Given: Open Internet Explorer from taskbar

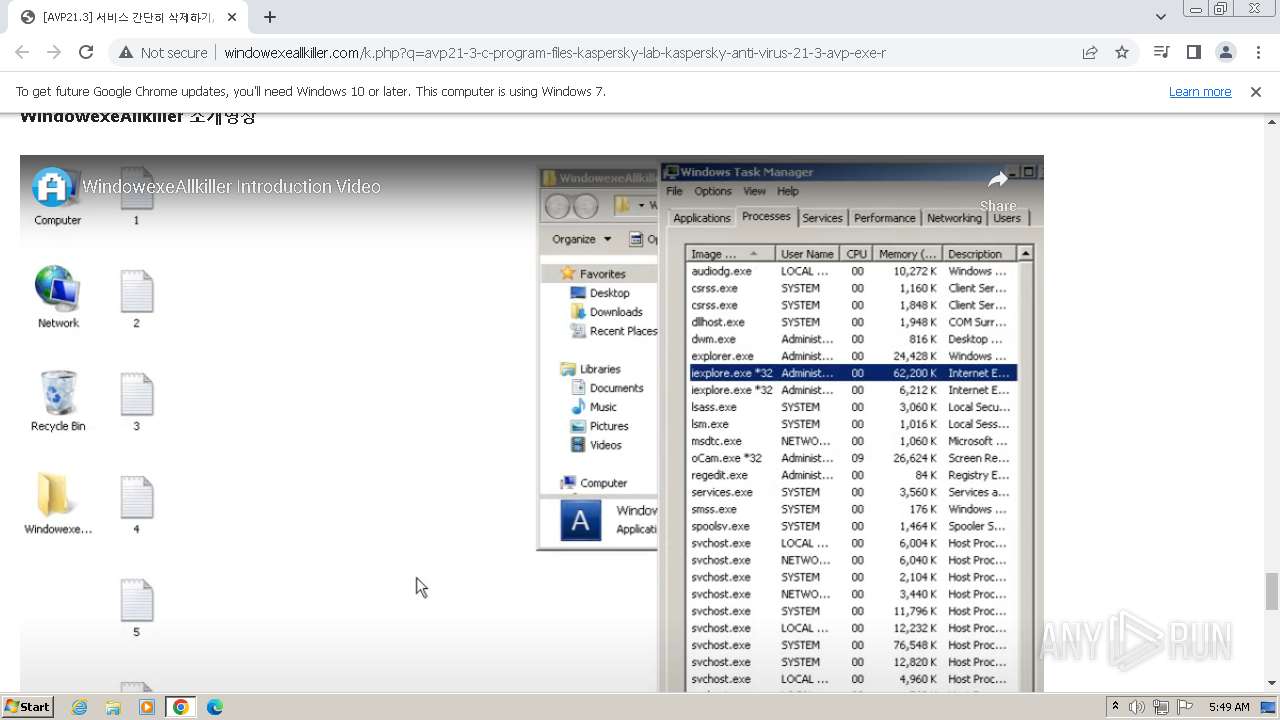Looking at the screenshot, I should (x=80, y=707).
